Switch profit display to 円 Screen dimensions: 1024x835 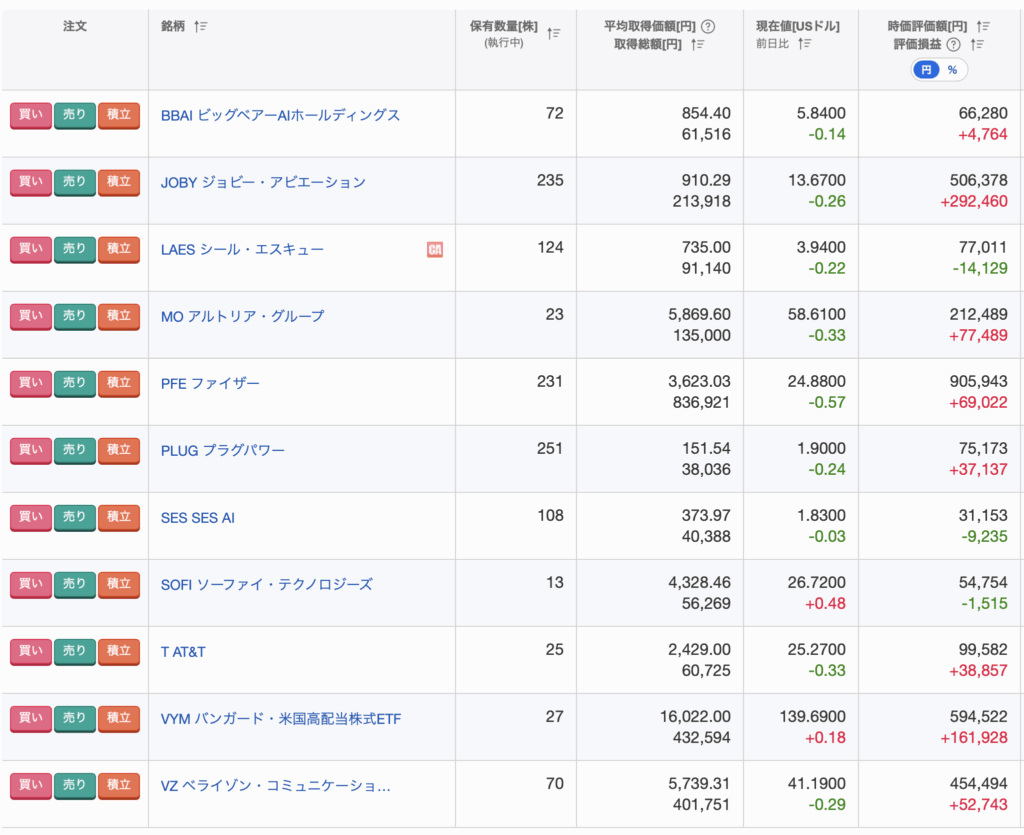(x=926, y=70)
